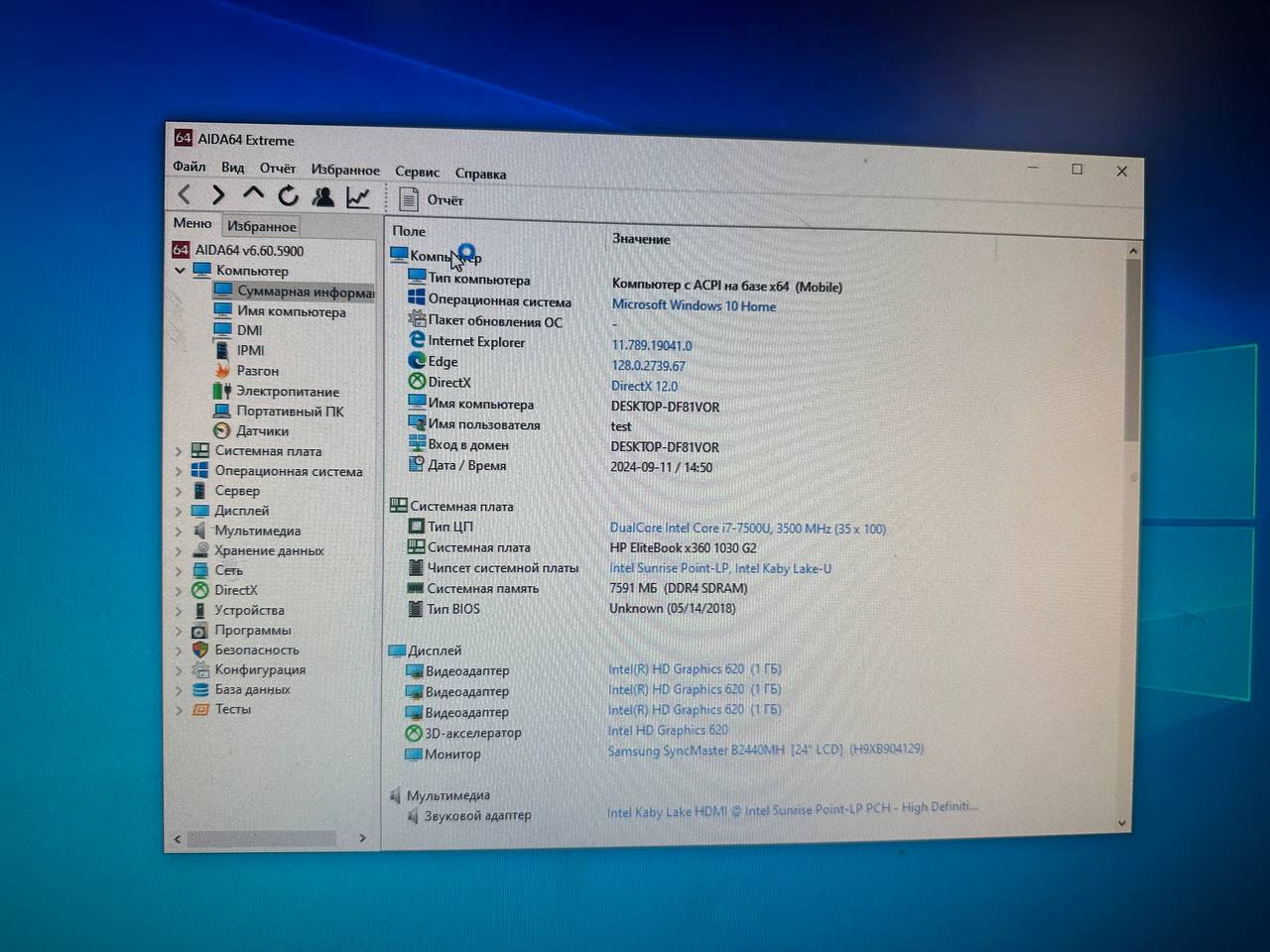Expand the Хранение данных tree node

[179, 550]
